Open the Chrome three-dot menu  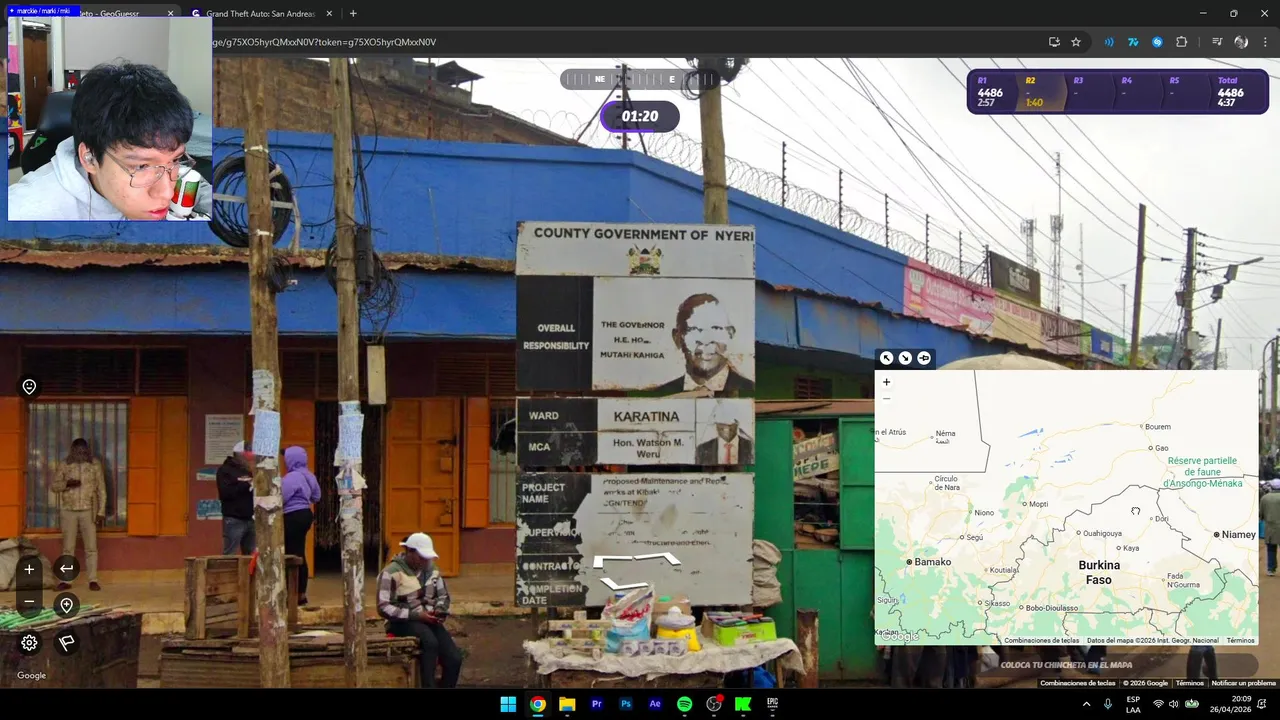click(x=1265, y=42)
